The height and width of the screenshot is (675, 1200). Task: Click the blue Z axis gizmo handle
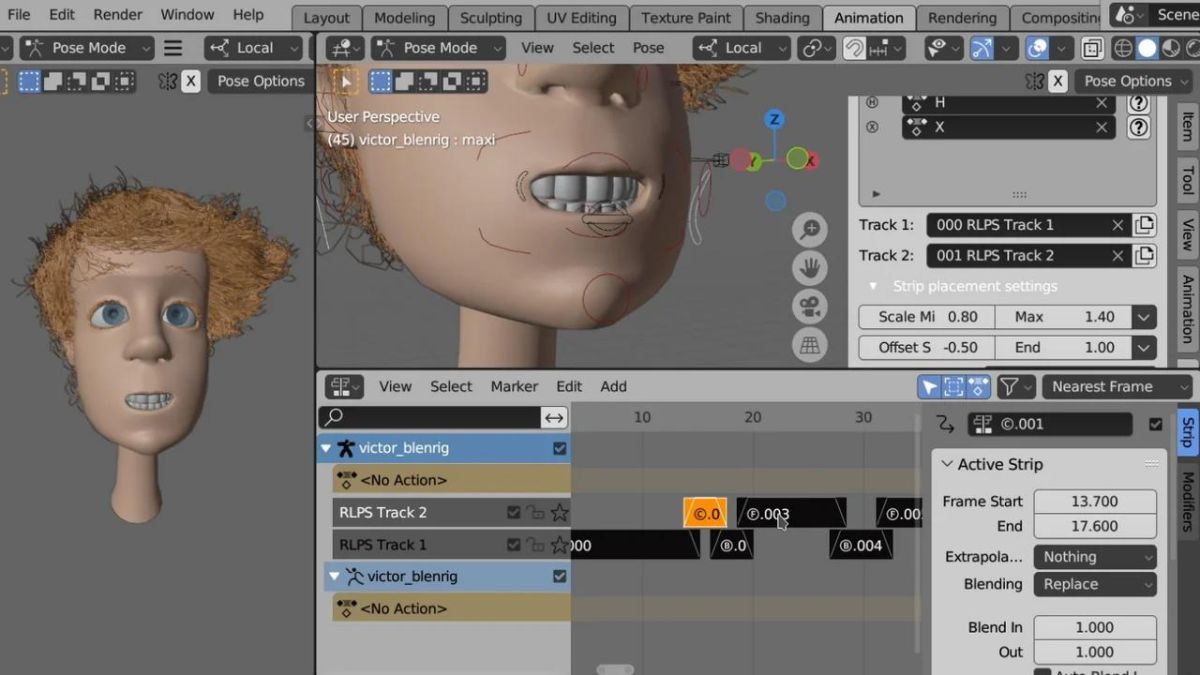[x=774, y=120]
